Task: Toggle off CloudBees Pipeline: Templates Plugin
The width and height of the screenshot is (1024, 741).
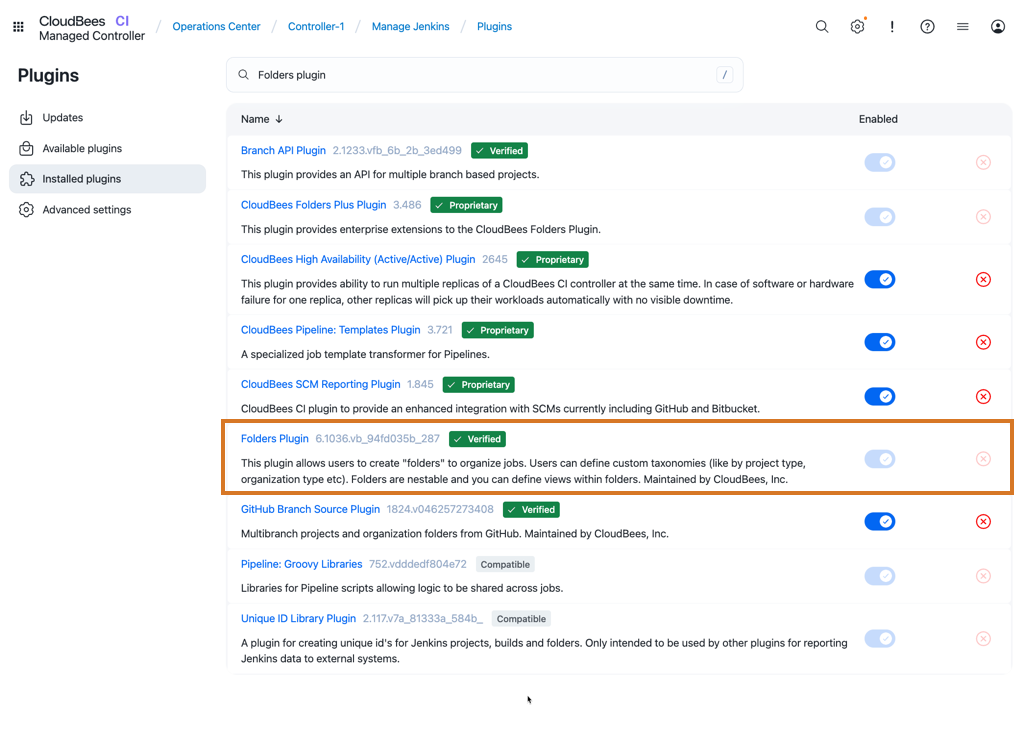Action: pos(880,342)
